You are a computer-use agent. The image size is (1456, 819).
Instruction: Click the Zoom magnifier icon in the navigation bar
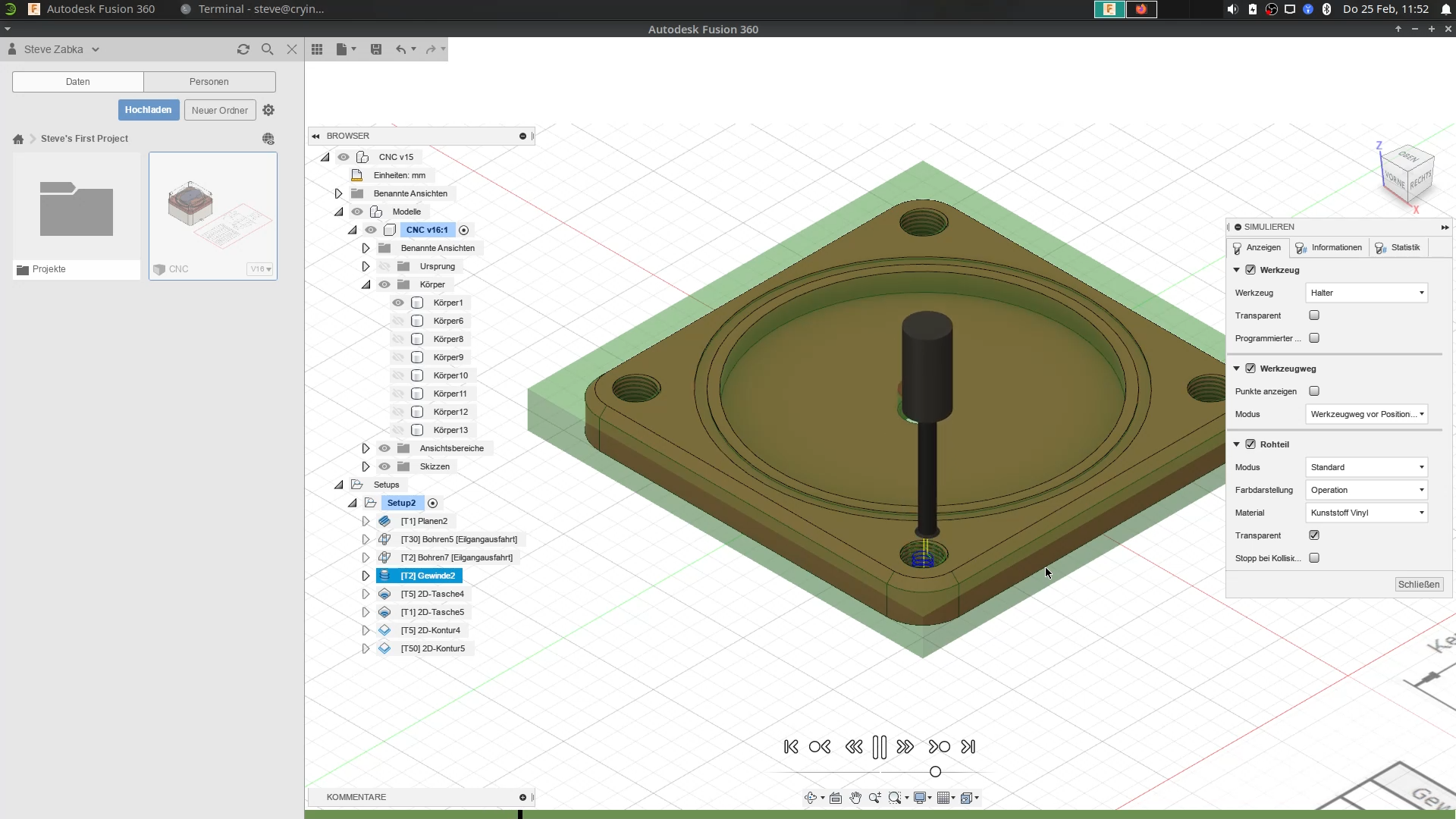(874, 798)
